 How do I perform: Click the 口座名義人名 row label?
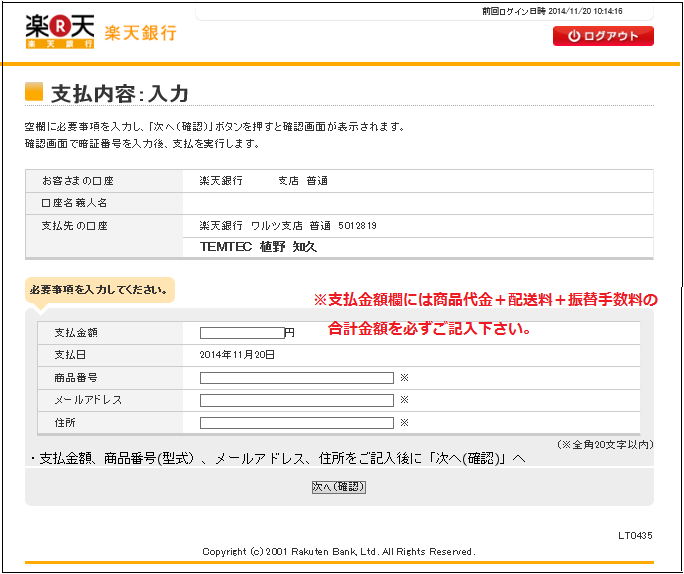pos(74,203)
